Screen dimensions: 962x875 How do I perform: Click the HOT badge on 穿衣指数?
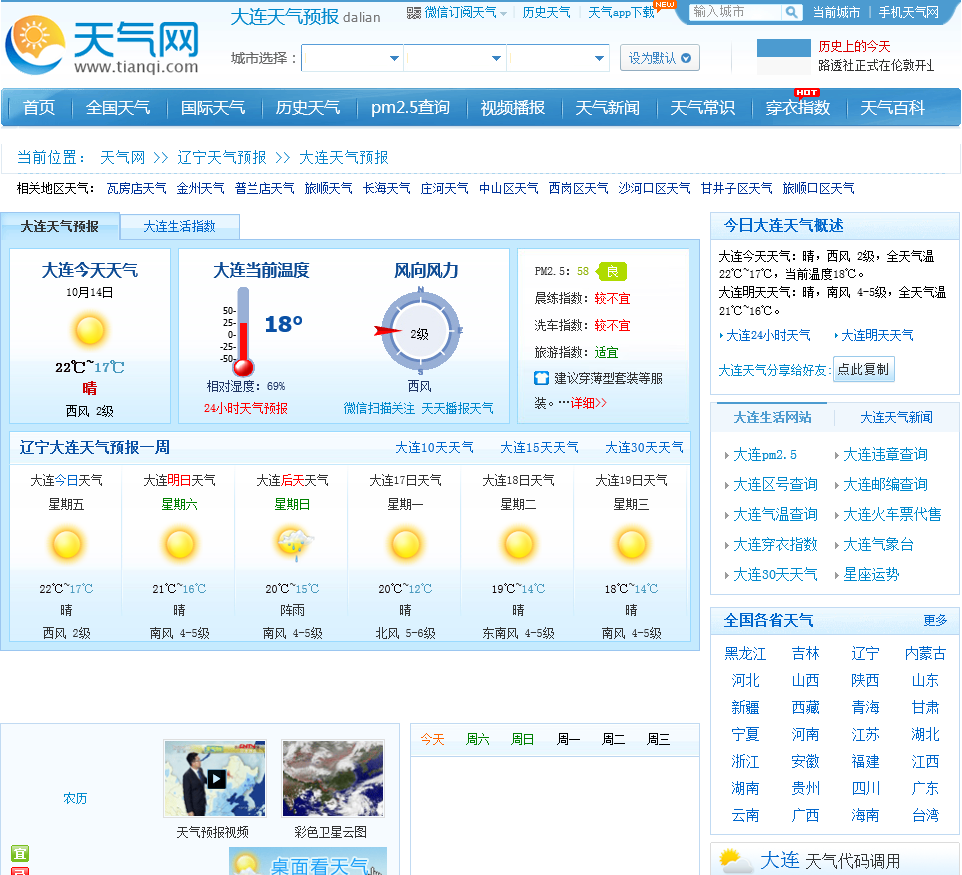[x=807, y=93]
